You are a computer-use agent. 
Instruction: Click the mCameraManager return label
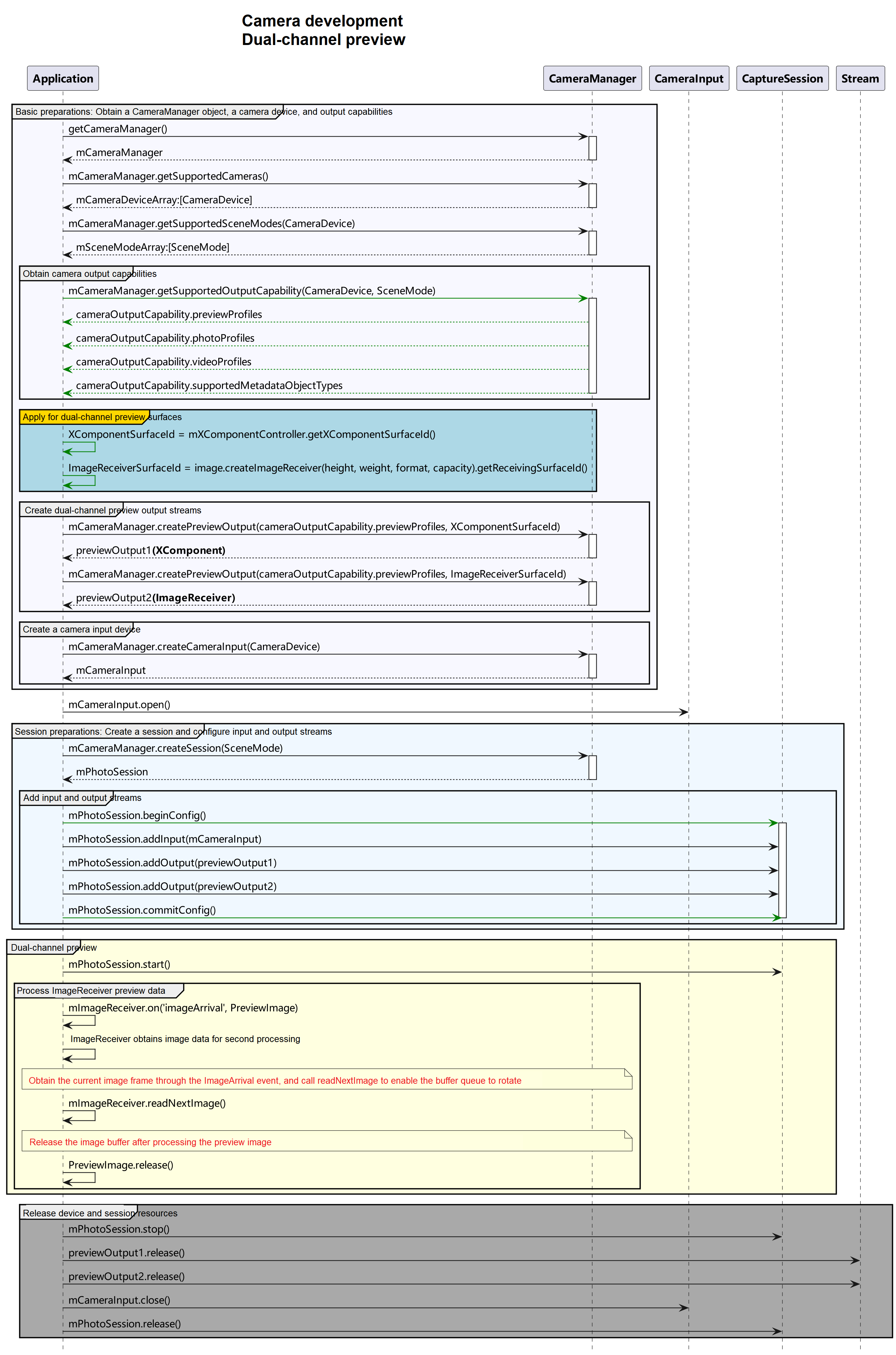coord(119,153)
